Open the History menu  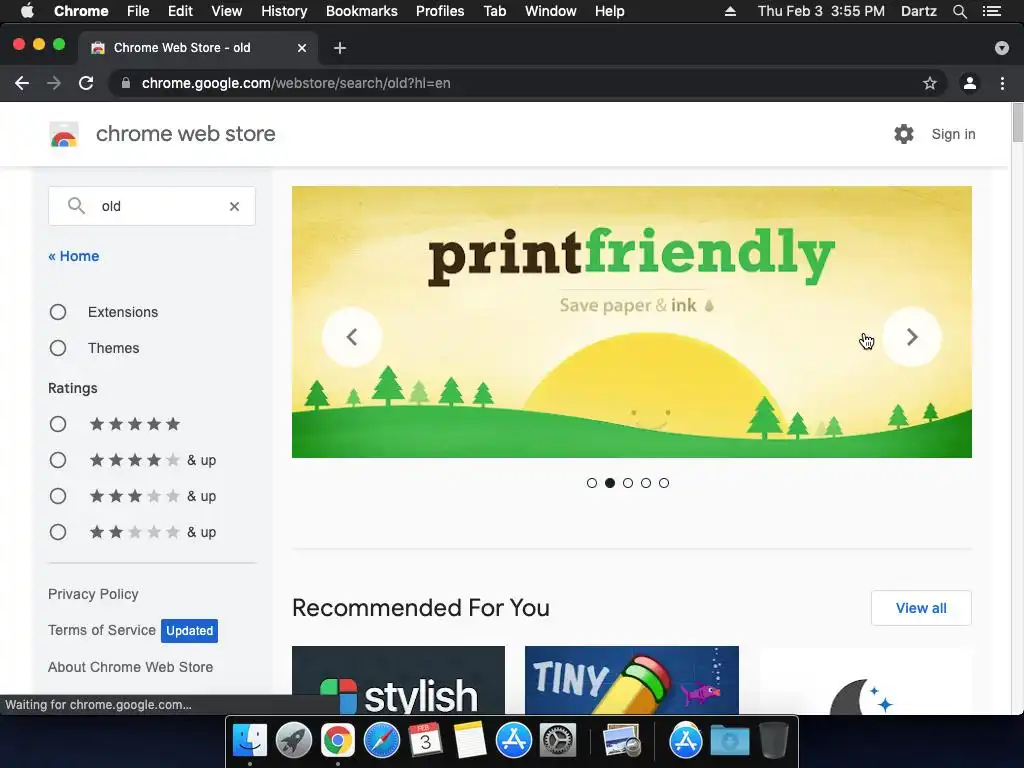click(x=284, y=11)
